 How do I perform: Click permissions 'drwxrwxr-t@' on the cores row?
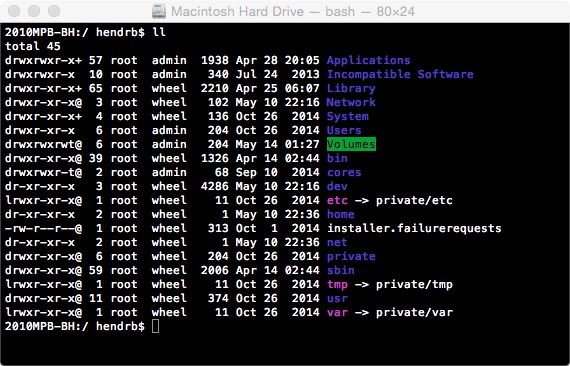point(43,172)
